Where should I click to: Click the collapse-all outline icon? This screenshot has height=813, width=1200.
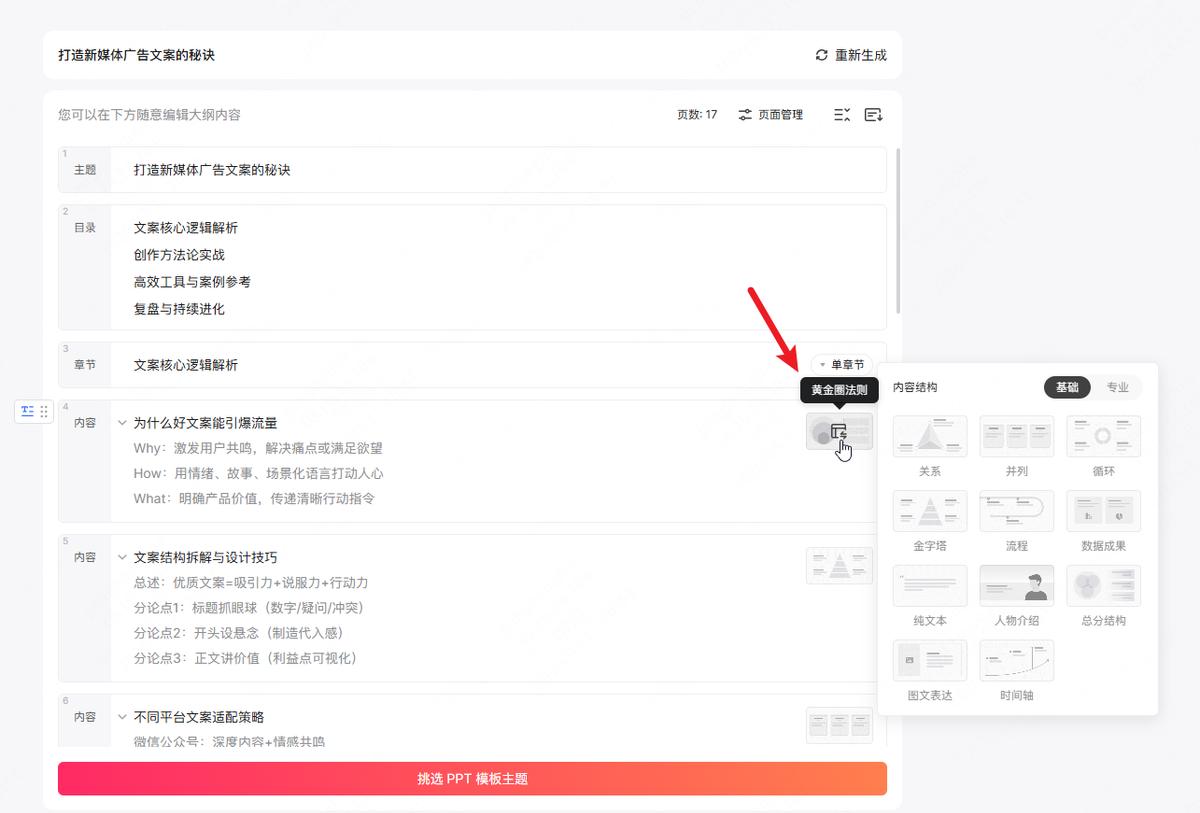tap(842, 115)
